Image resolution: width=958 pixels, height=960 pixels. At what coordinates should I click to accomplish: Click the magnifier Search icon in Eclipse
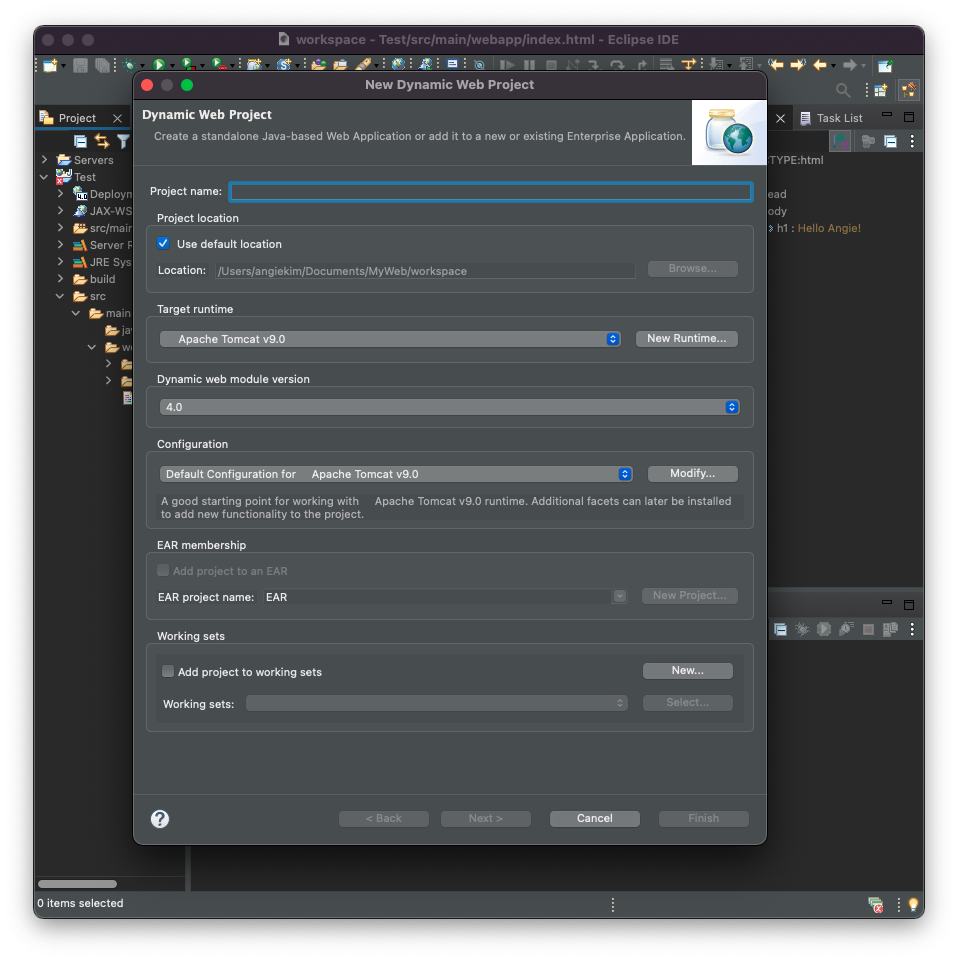842,91
